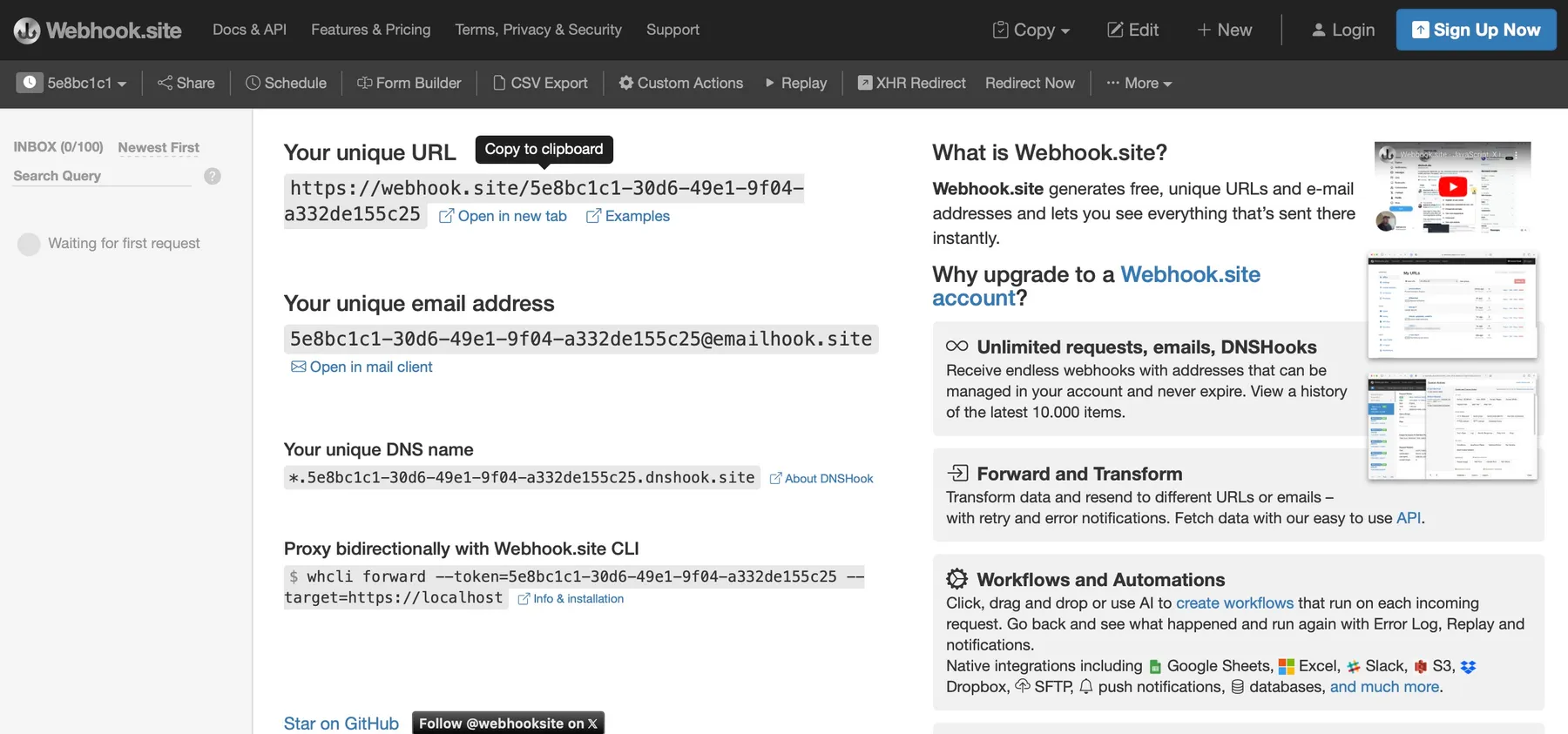The image size is (1568, 734).
Task: Open the API link
Action: 1409,518
